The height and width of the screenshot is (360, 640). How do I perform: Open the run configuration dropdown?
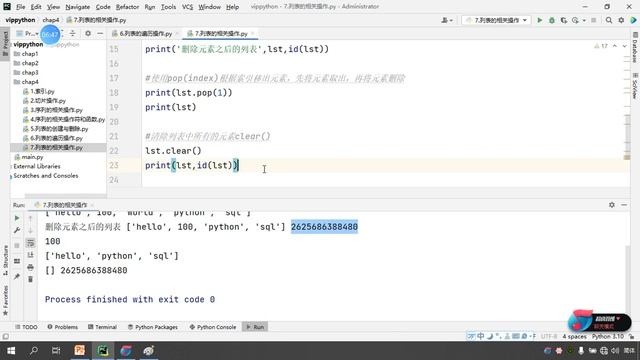pos(497,20)
